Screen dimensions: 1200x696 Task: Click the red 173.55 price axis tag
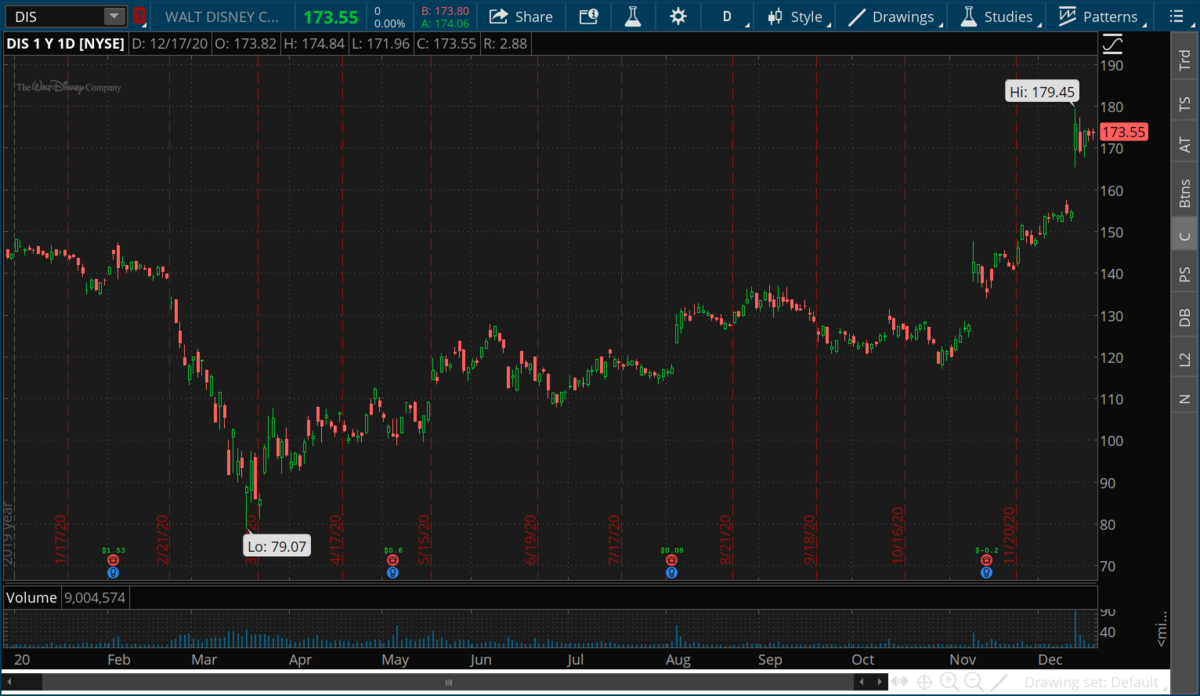[1124, 132]
